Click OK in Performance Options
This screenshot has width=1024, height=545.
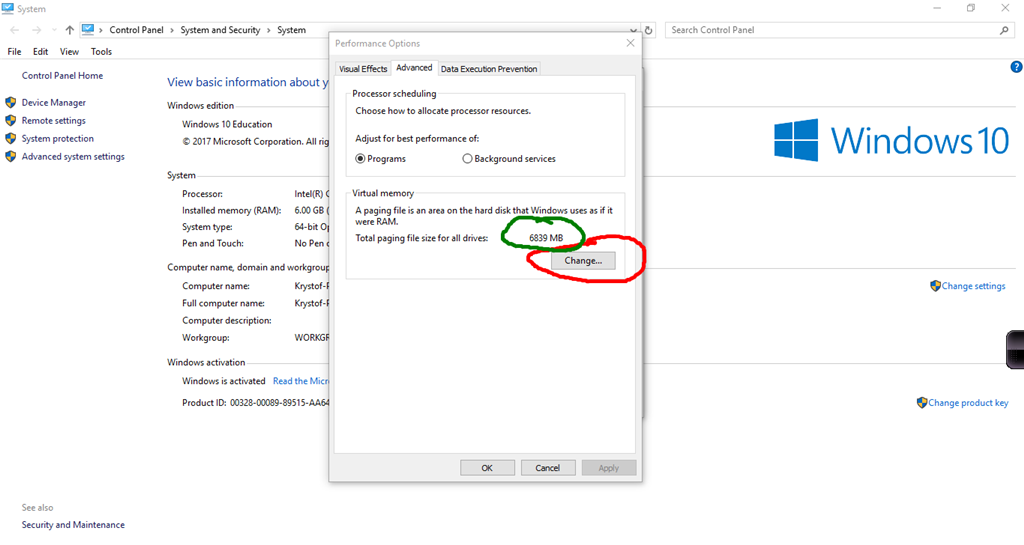487,468
